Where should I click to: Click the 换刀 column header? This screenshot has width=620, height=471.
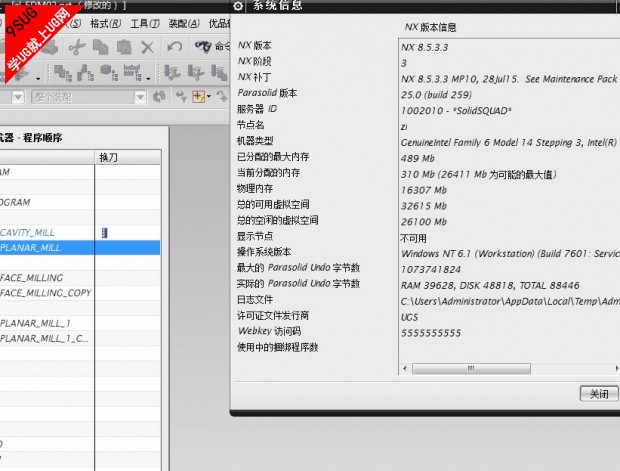point(128,157)
